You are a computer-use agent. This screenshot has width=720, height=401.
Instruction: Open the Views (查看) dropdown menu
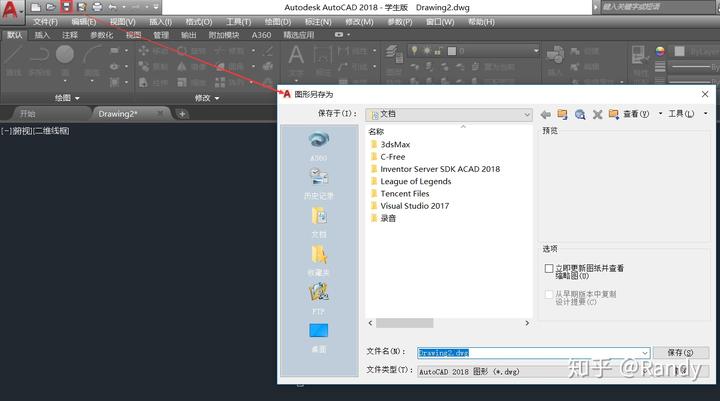(x=642, y=114)
